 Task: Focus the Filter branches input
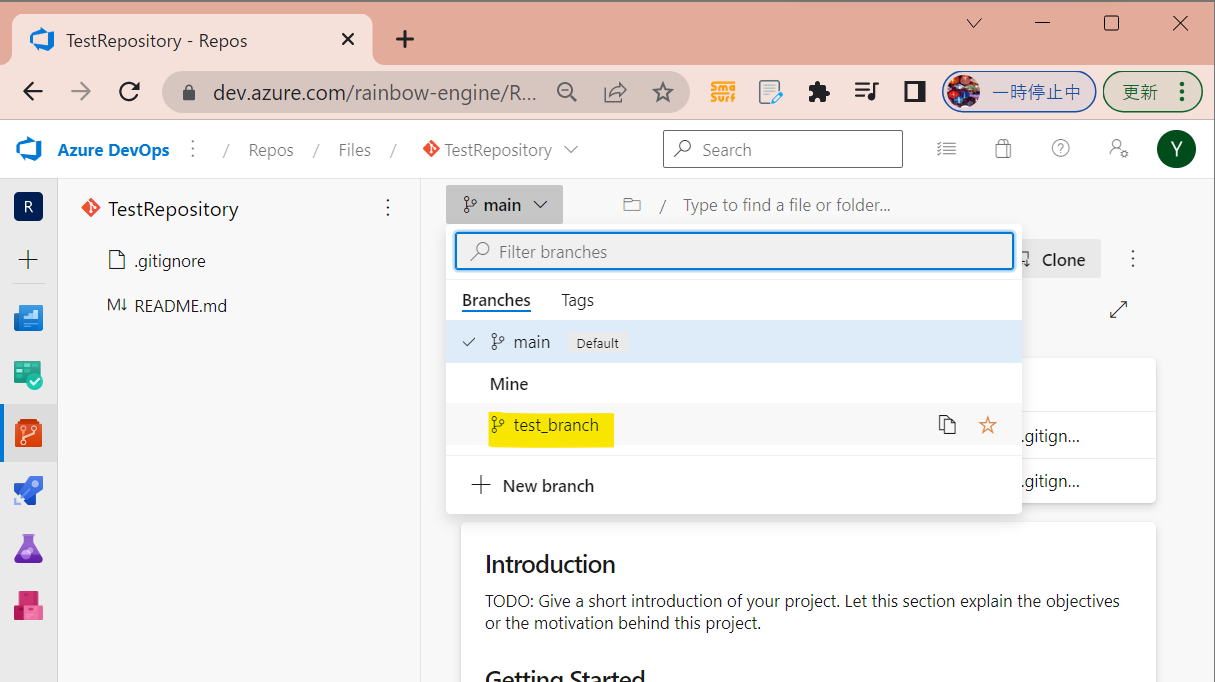click(734, 252)
